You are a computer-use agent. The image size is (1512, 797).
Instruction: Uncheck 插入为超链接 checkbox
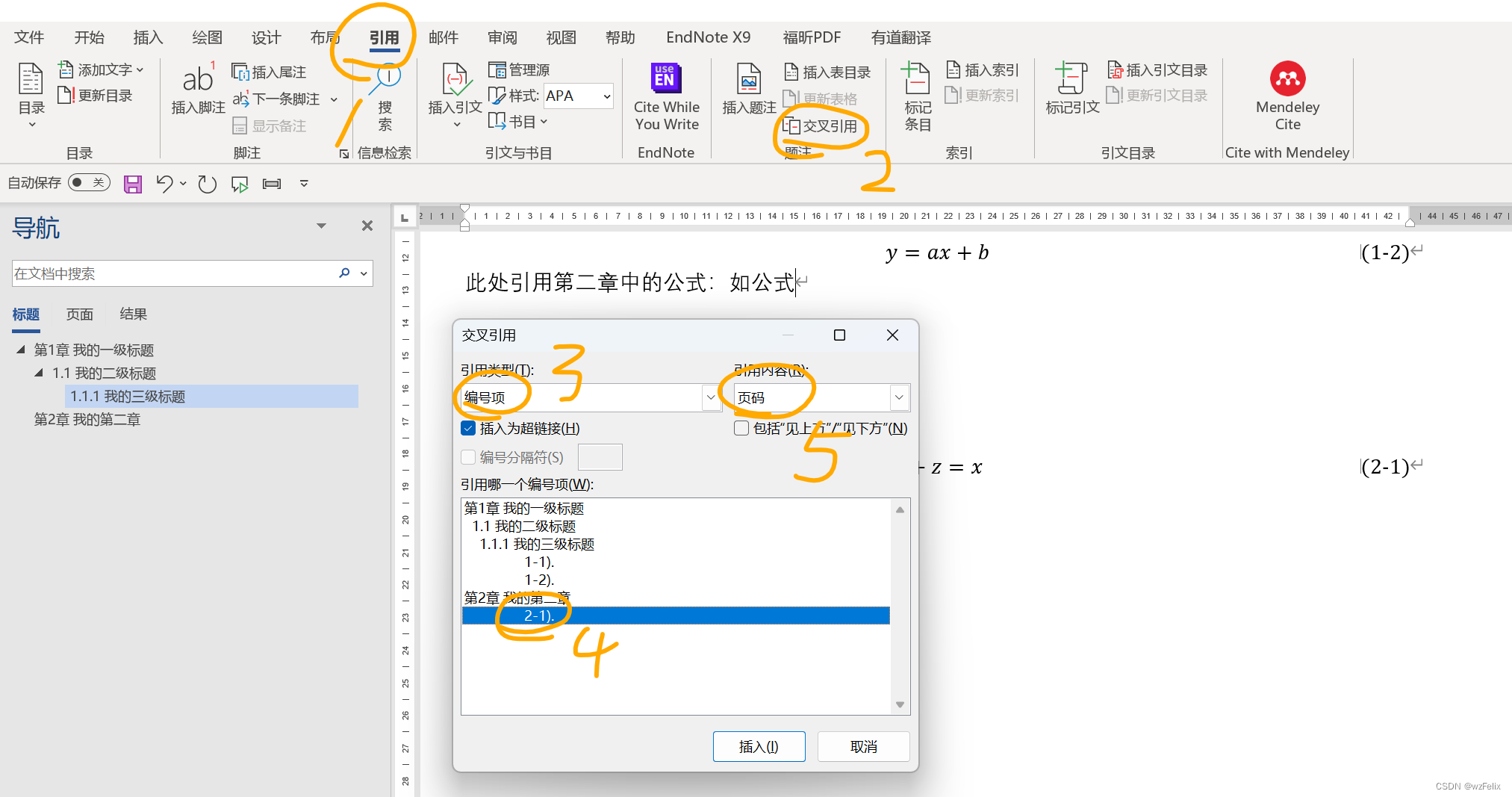[x=468, y=428]
